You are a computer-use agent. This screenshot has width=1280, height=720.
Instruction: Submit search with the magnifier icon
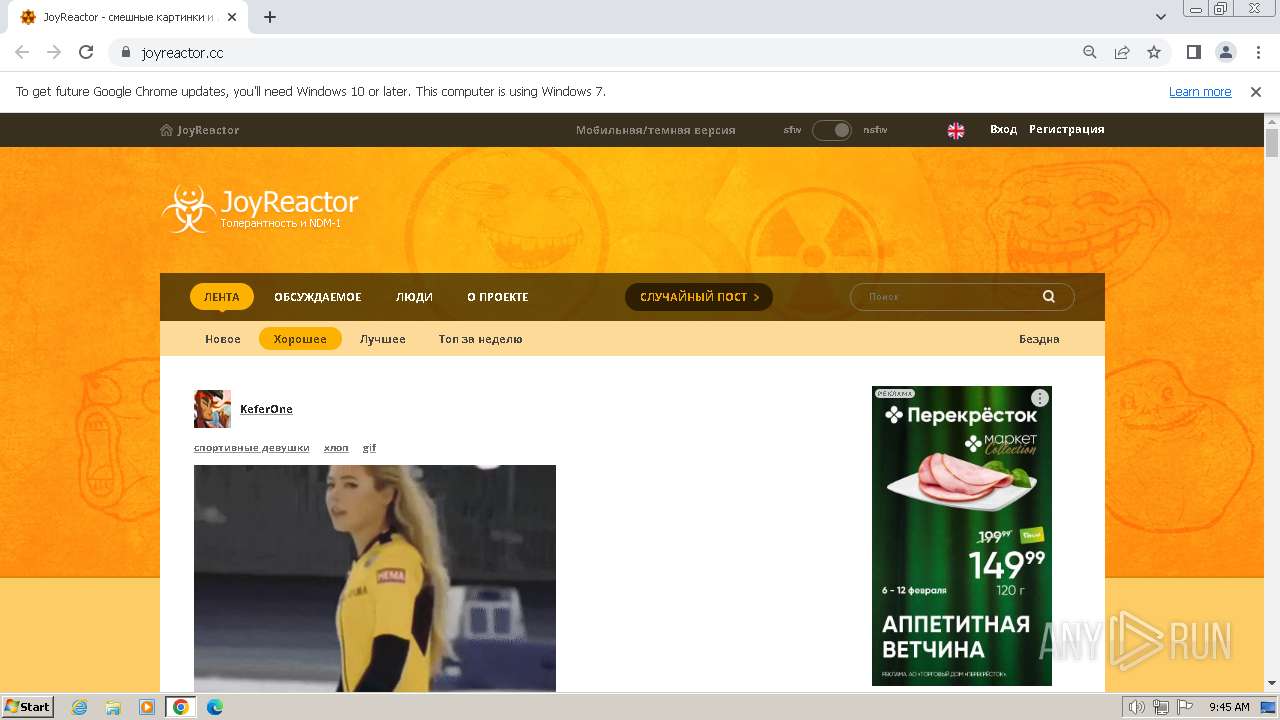1049,296
